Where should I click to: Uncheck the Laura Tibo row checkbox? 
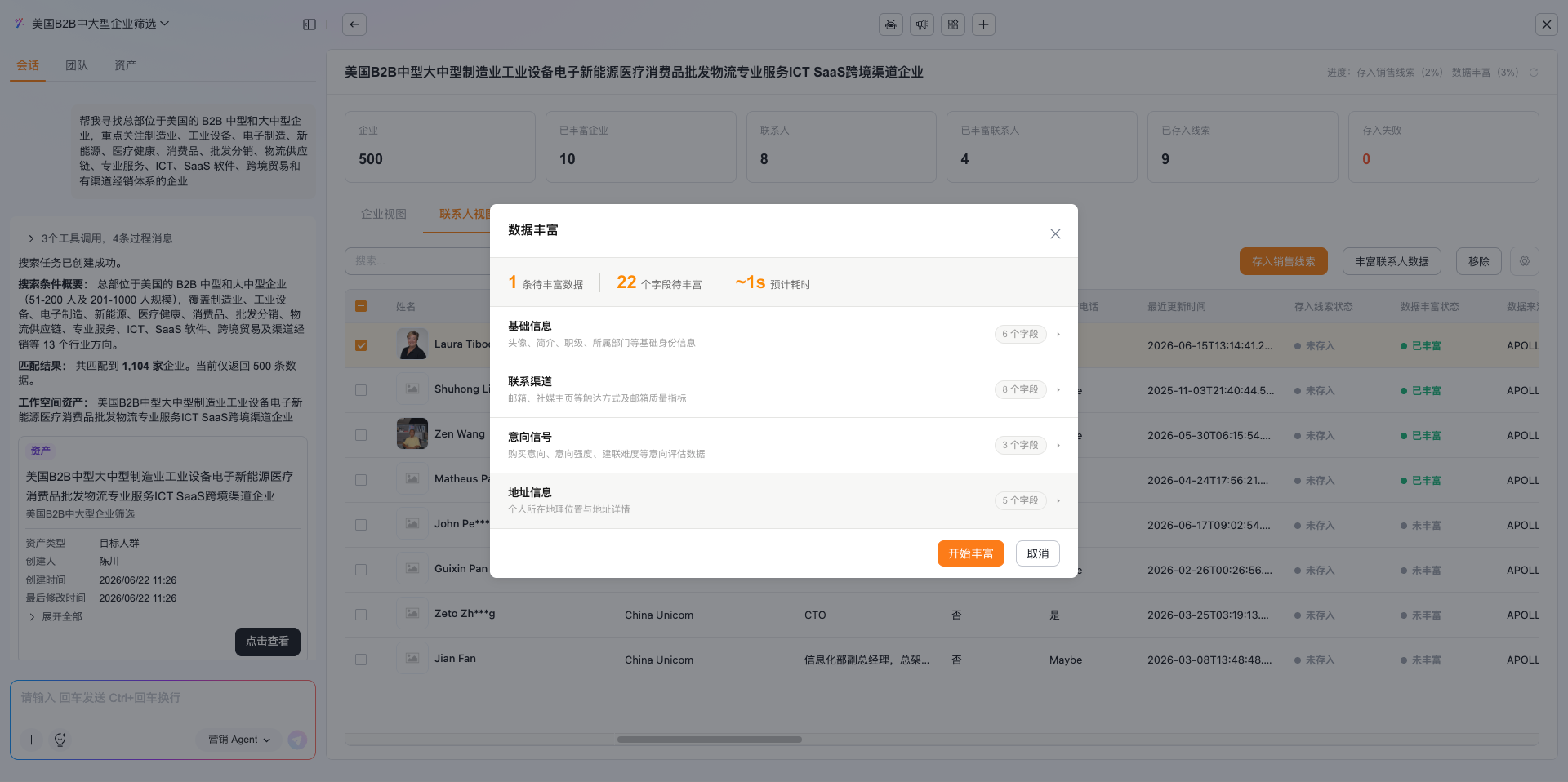coord(361,345)
